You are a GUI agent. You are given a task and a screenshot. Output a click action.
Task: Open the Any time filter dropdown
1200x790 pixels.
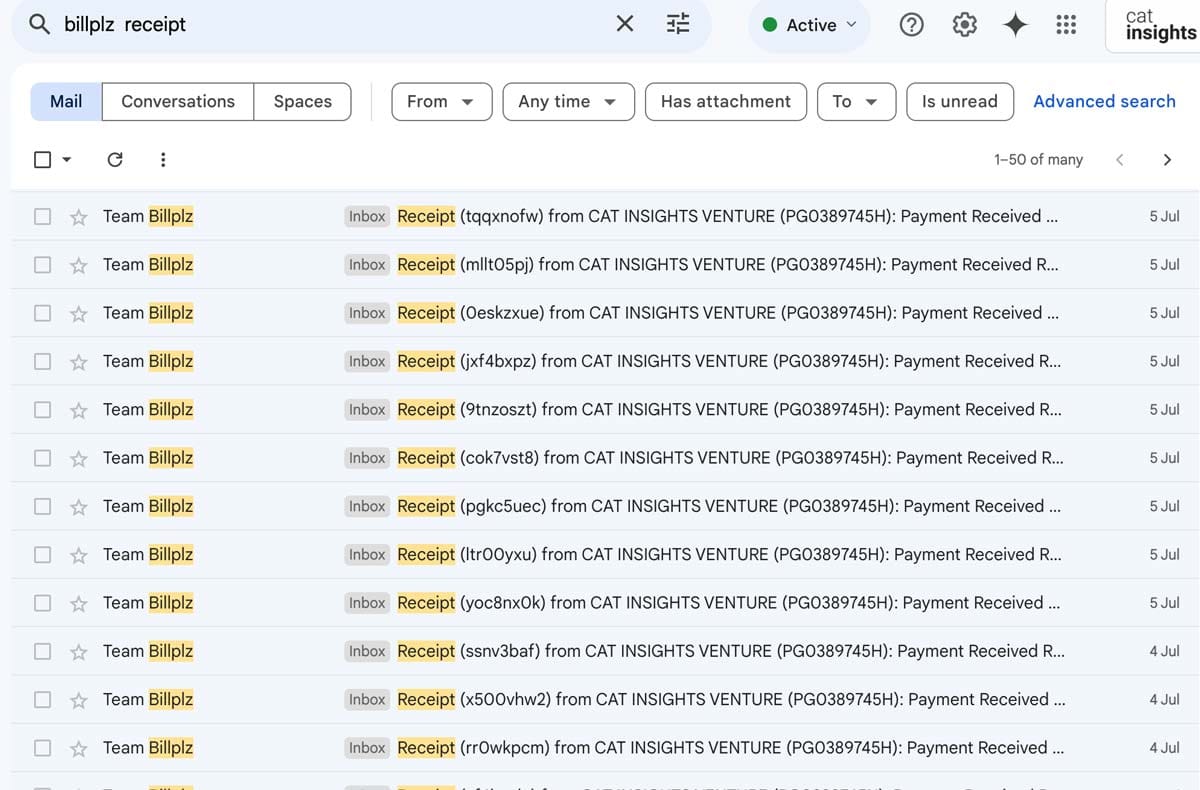tap(568, 101)
